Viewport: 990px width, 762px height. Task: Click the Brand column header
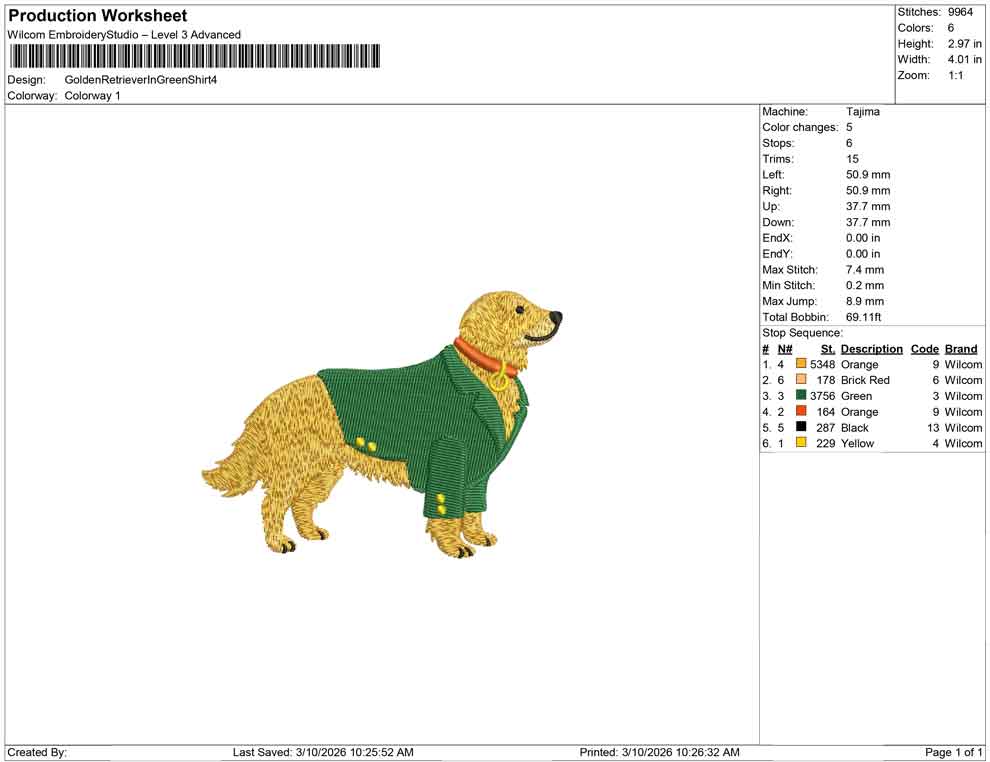coord(960,348)
